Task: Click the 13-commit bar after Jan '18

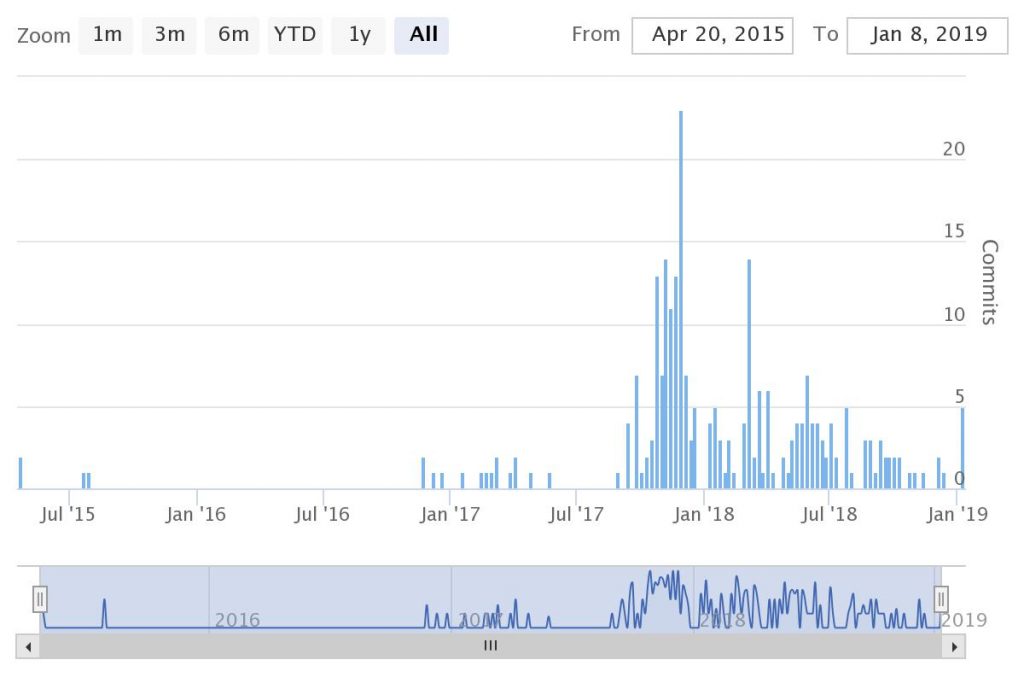Action: [x=747, y=370]
